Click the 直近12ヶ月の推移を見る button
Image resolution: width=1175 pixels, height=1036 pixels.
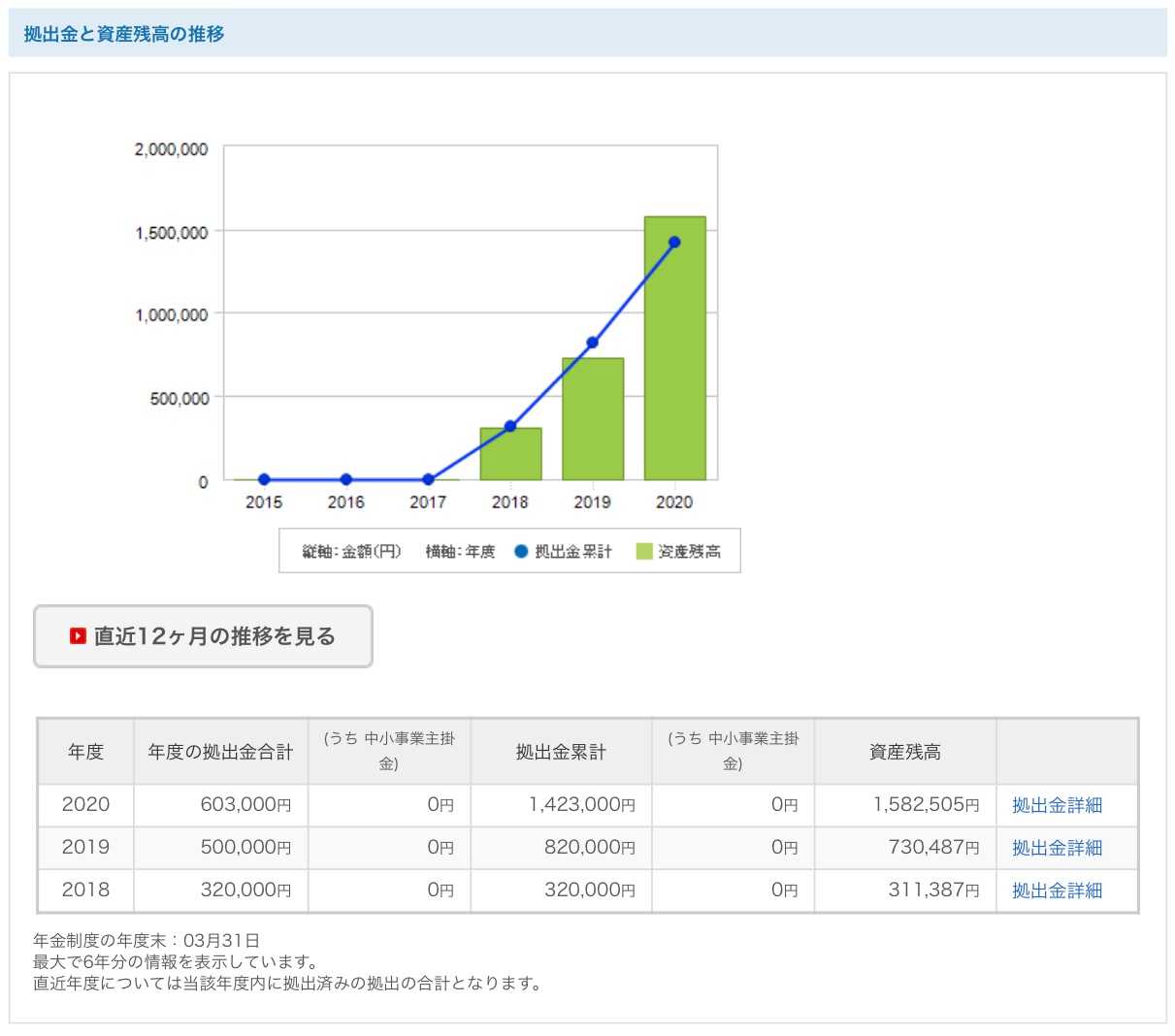(203, 636)
